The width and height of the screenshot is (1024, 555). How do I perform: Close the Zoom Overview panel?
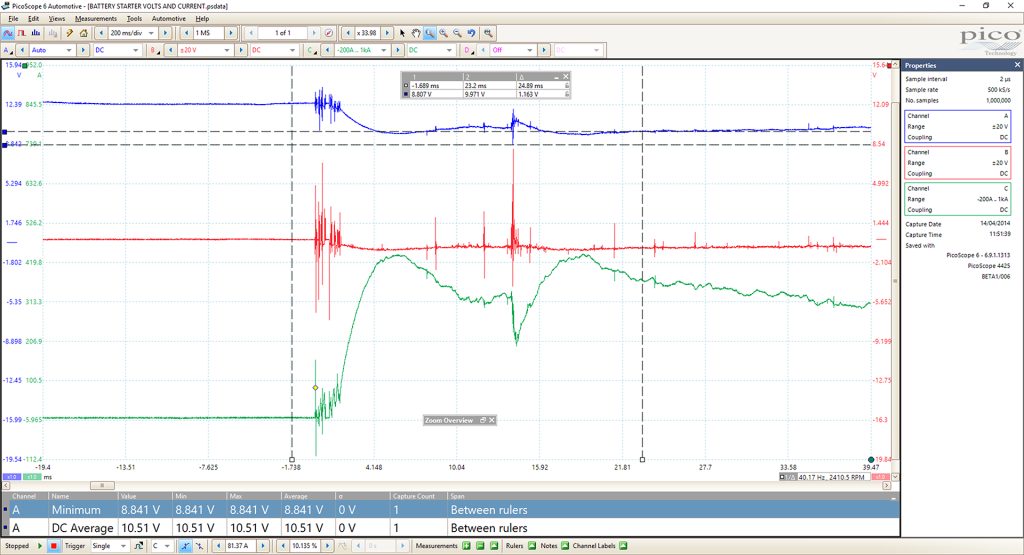point(492,420)
